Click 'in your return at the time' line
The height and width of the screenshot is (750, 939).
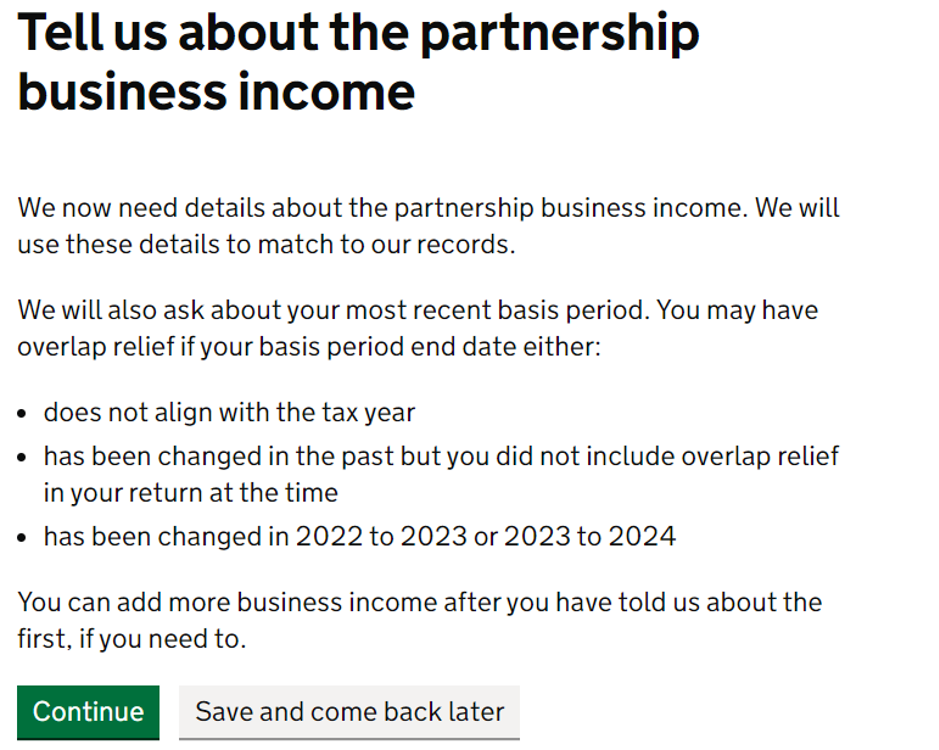point(190,492)
